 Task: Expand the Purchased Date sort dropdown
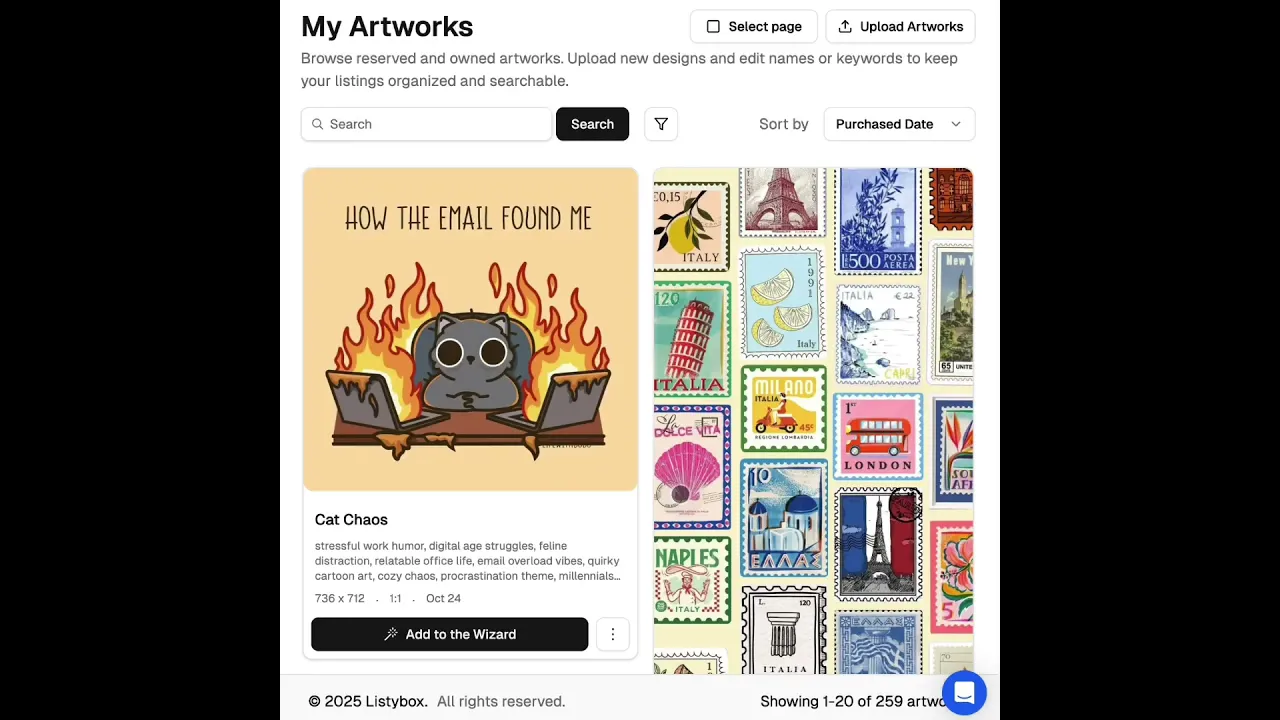point(899,124)
